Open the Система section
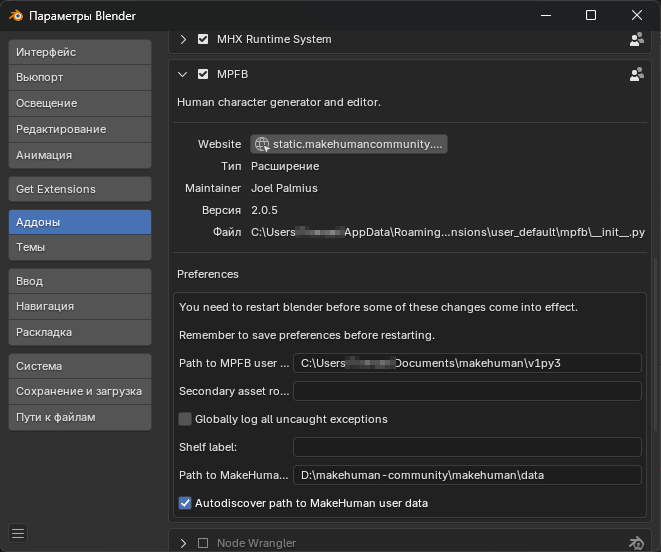 point(80,366)
